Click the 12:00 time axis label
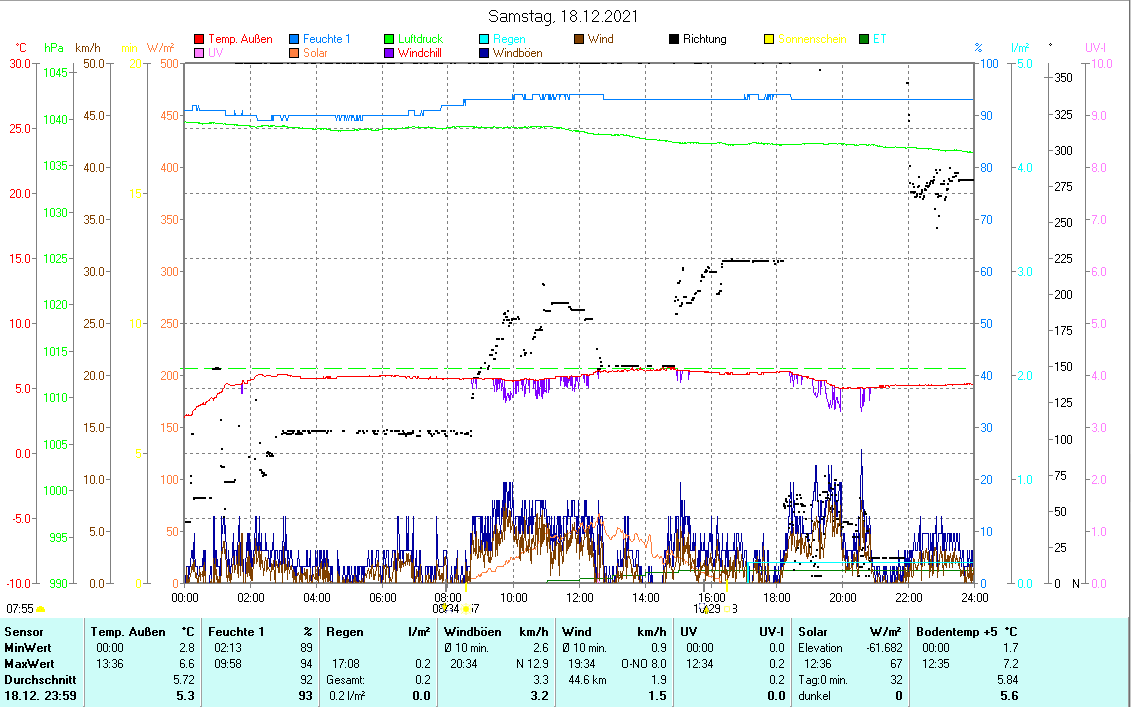 pyautogui.click(x=580, y=597)
